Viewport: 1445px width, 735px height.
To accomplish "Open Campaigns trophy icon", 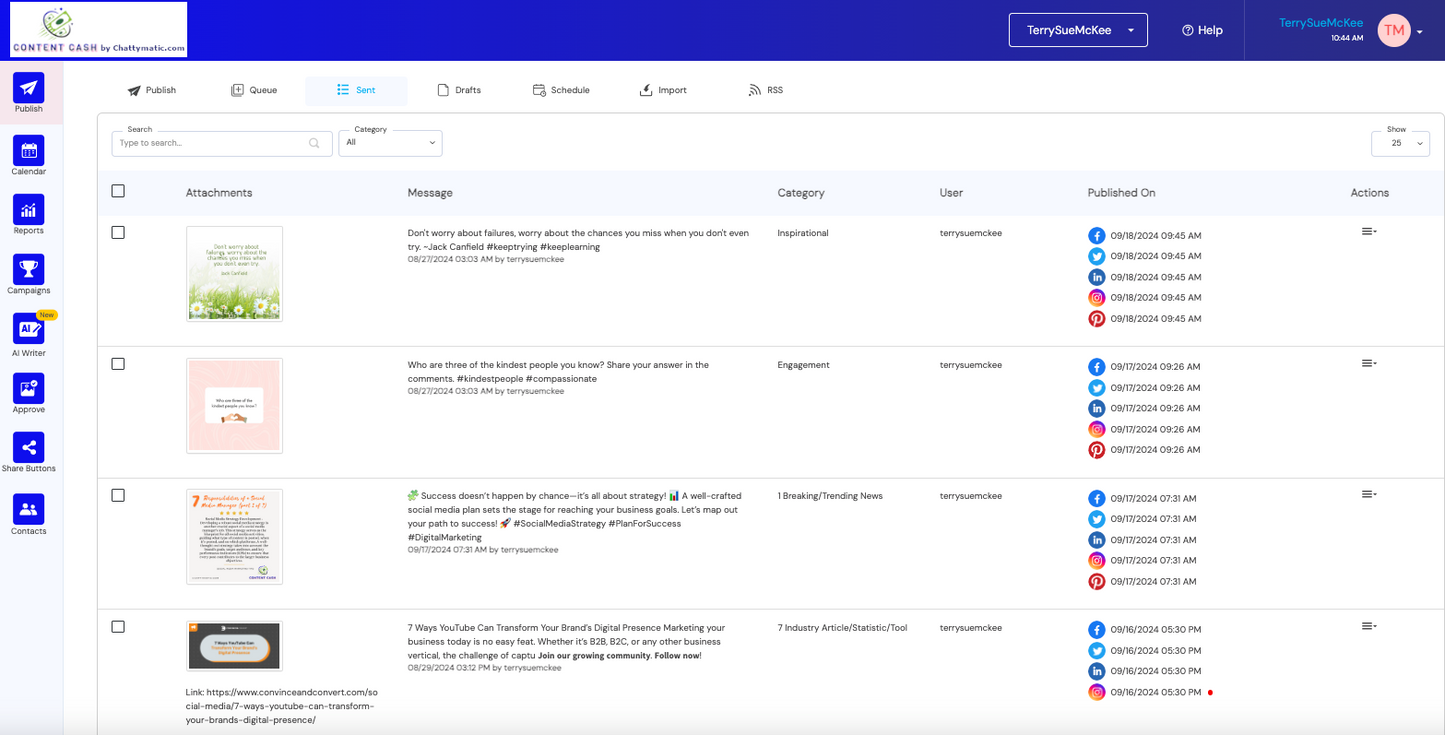I will click(29, 269).
